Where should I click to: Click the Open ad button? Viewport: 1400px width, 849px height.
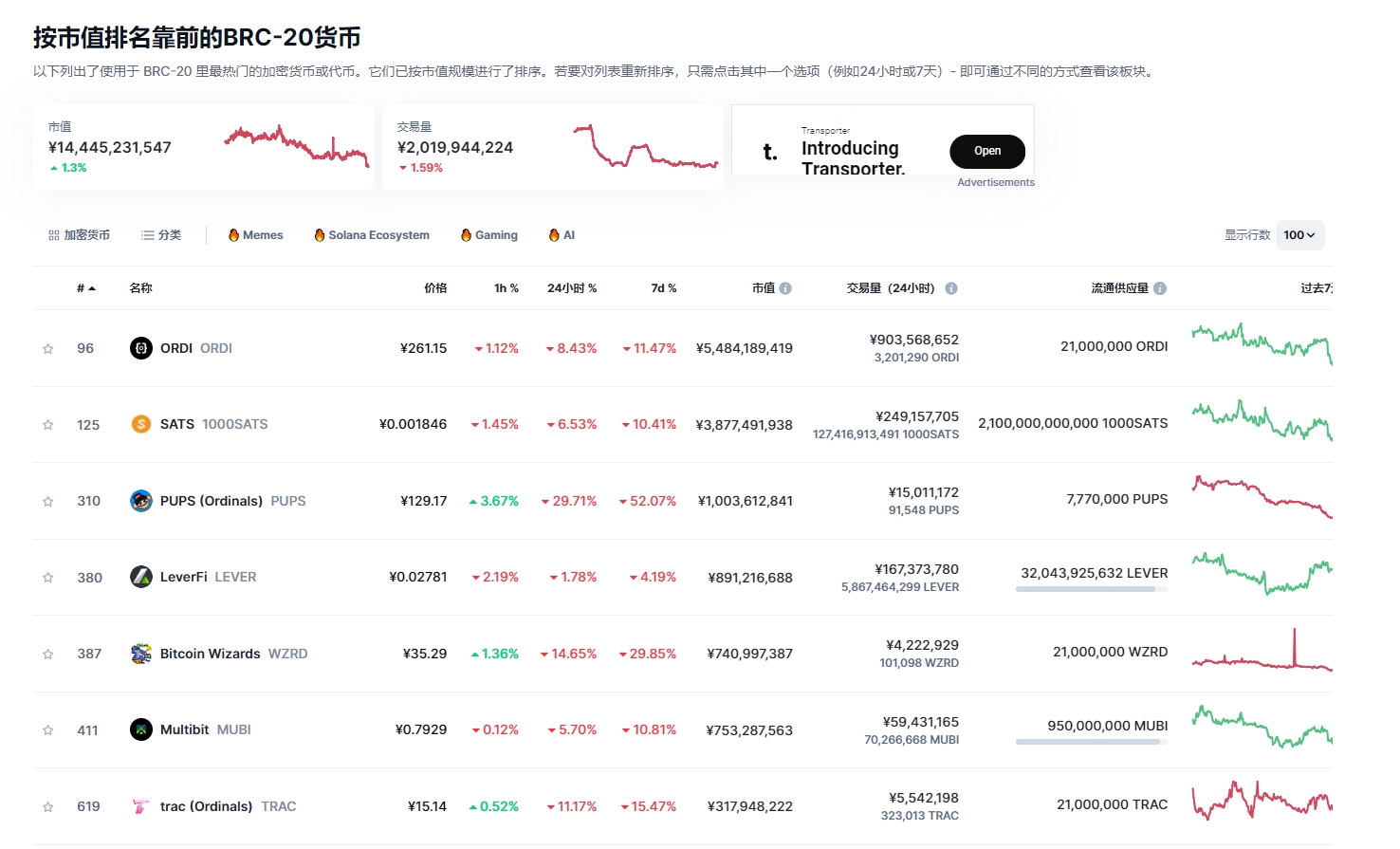(x=987, y=152)
